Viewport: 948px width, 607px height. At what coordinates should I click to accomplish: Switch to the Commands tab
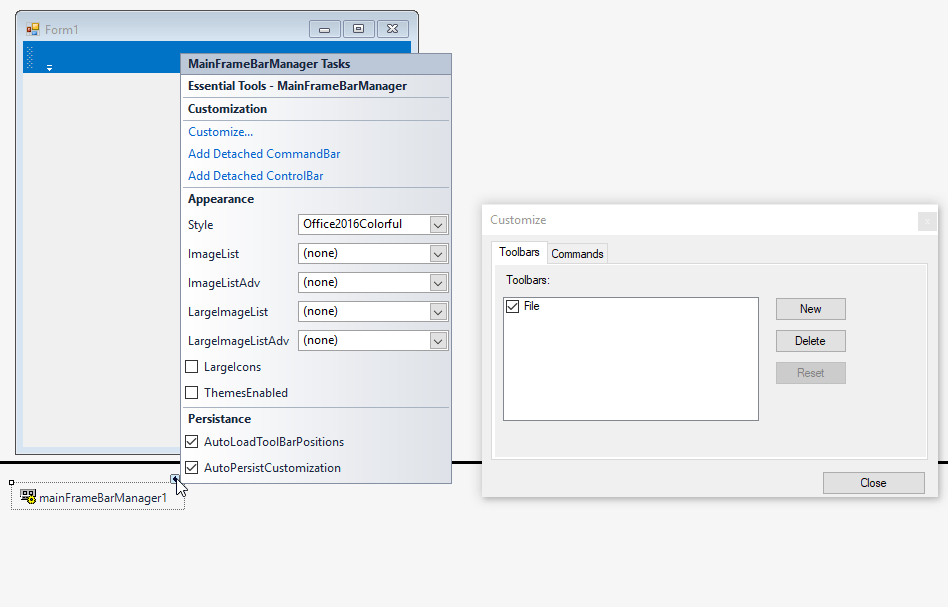577,253
